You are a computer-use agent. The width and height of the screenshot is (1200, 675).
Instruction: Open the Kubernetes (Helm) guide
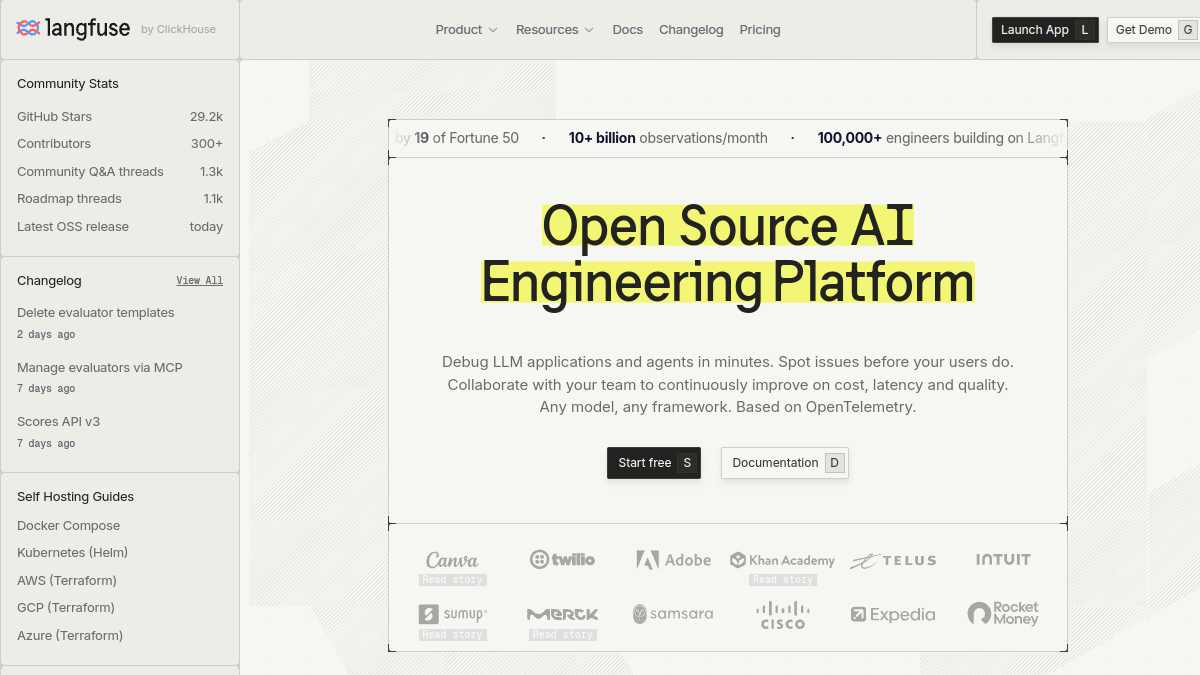[x=72, y=553]
